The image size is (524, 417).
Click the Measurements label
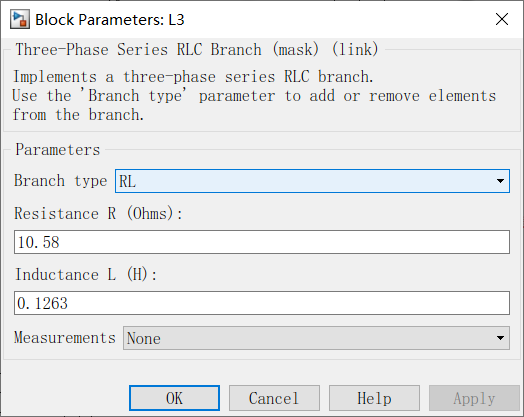coord(64,337)
